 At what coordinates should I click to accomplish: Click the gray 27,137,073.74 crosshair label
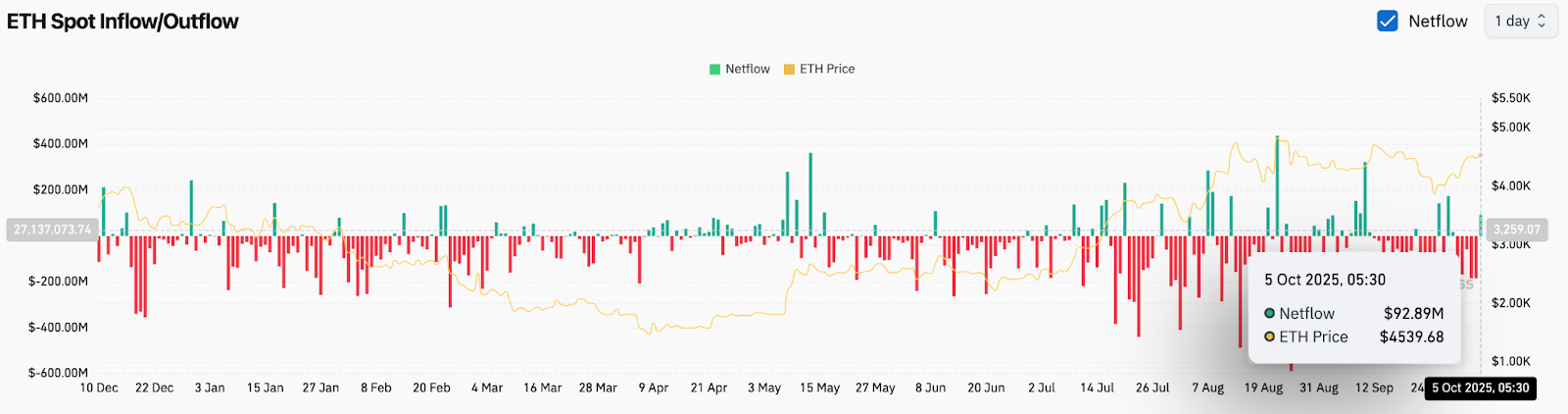(x=52, y=230)
